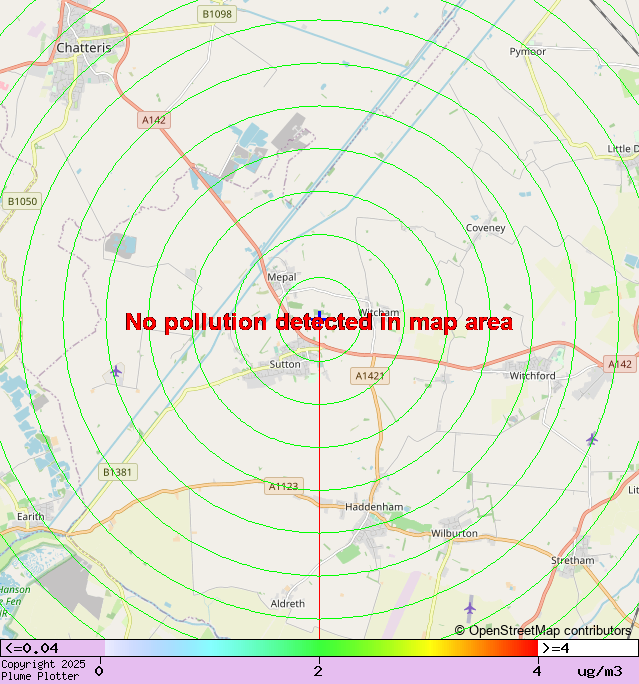Click the '>=4' upper scale limit box

pyautogui.click(x=588, y=648)
